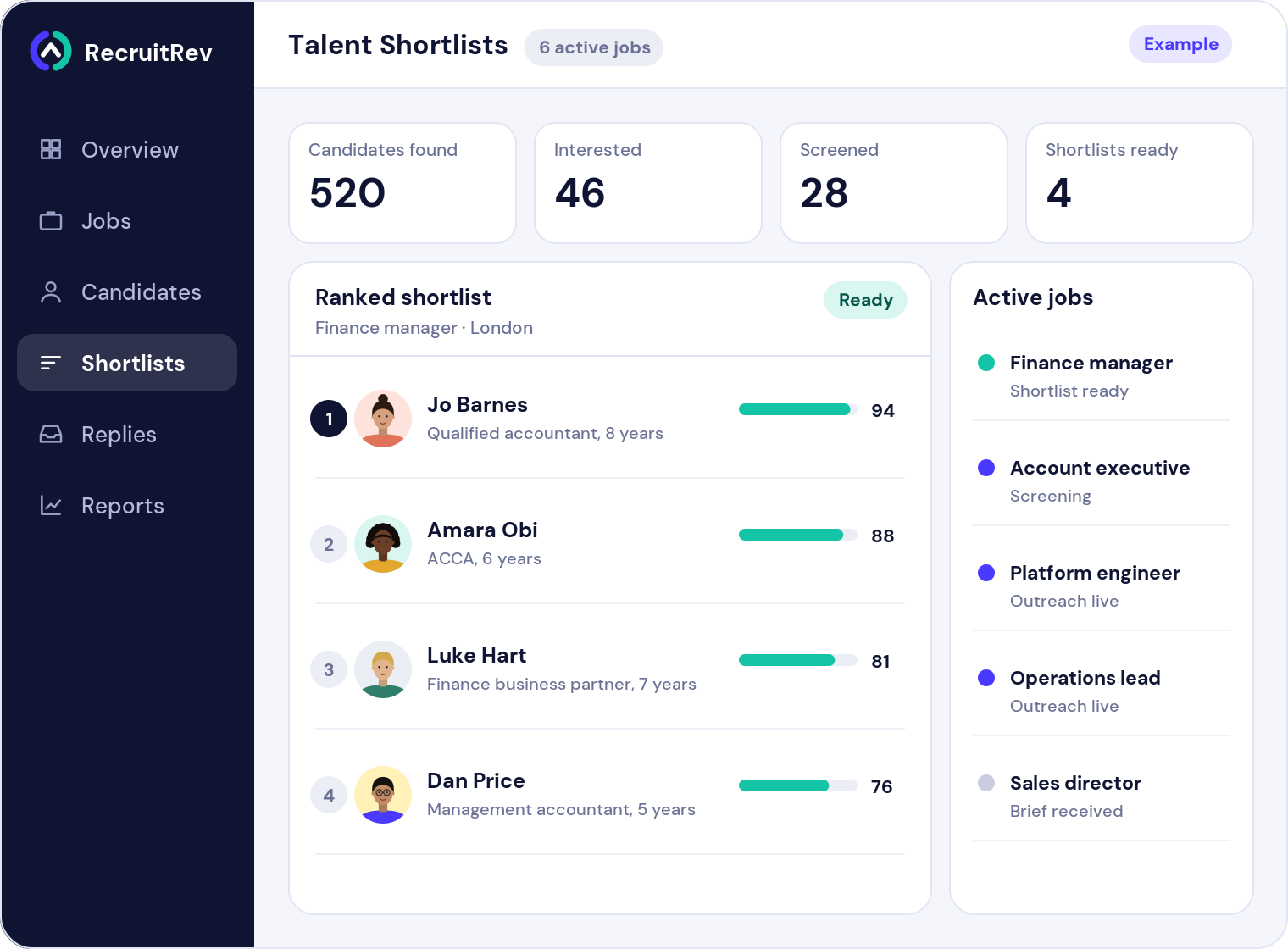Image resolution: width=1288 pixels, height=949 pixels.
Task: Click the Candidates person icon
Action: click(x=51, y=292)
